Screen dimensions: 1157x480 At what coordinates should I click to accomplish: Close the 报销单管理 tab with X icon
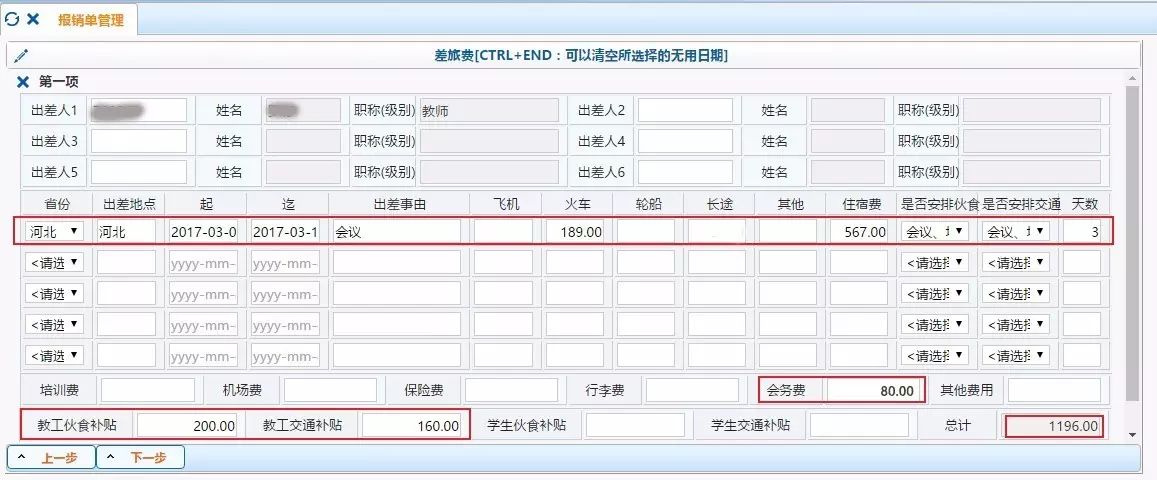point(32,19)
